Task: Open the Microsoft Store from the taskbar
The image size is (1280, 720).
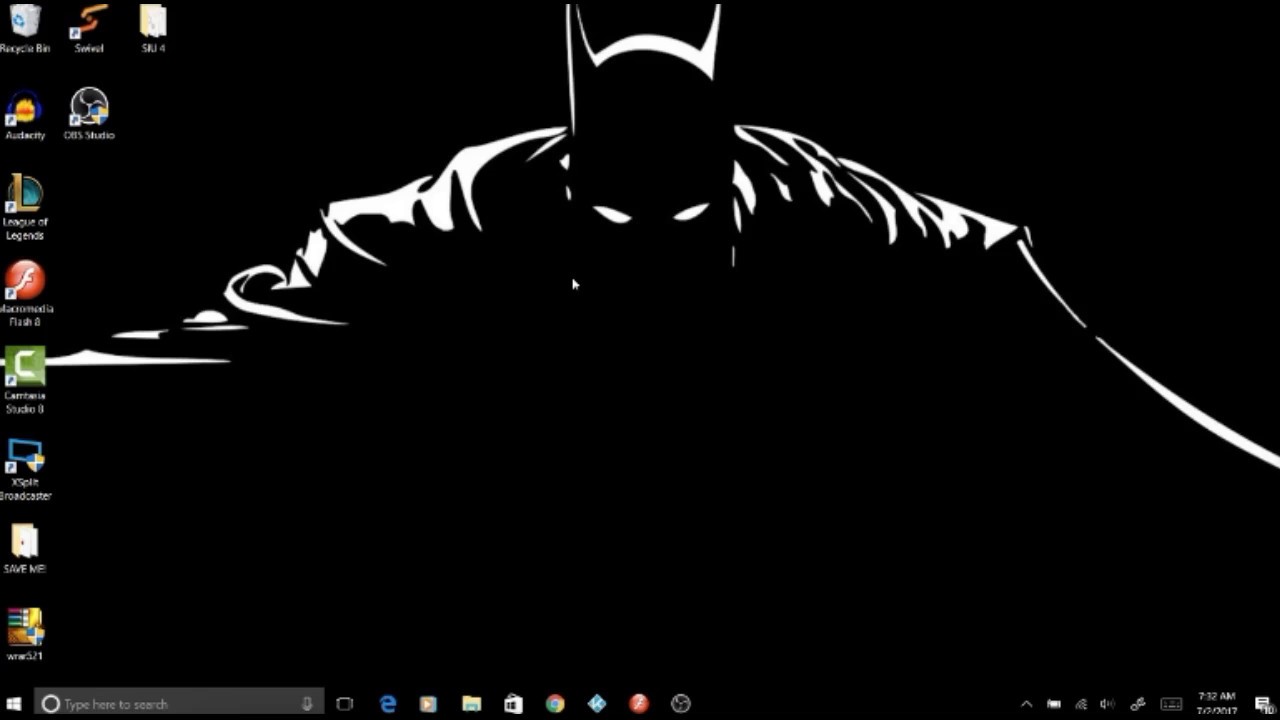Action: coord(513,704)
